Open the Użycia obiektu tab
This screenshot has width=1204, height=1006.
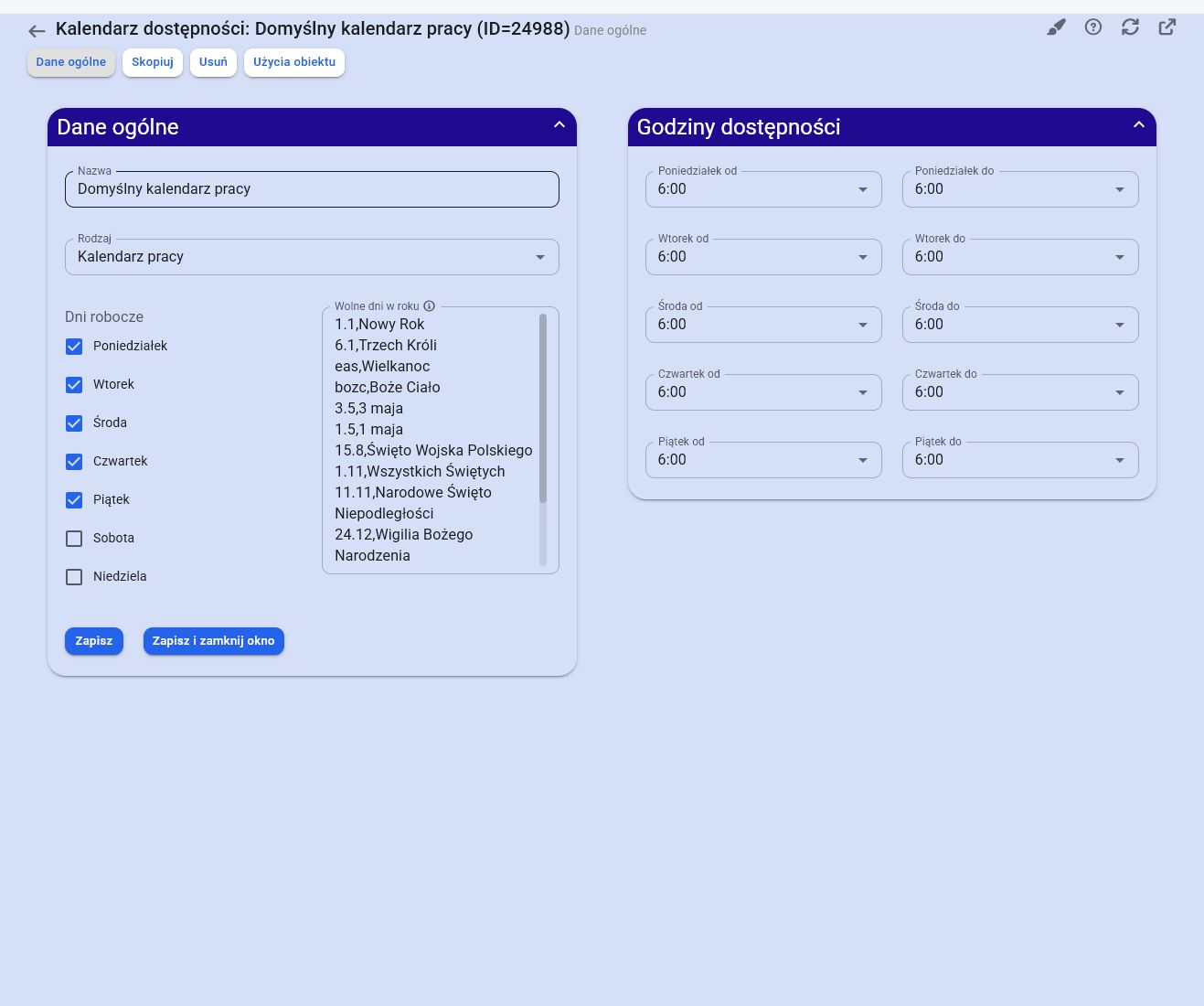(x=294, y=62)
